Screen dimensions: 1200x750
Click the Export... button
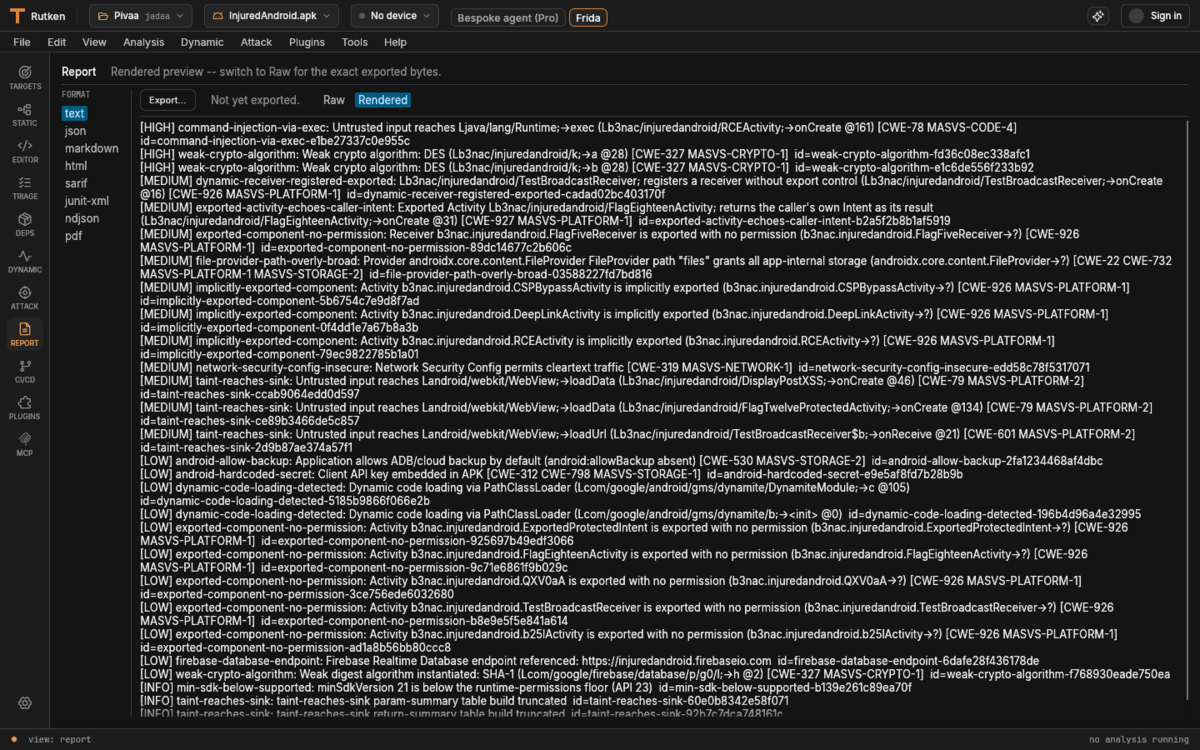(x=168, y=100)
